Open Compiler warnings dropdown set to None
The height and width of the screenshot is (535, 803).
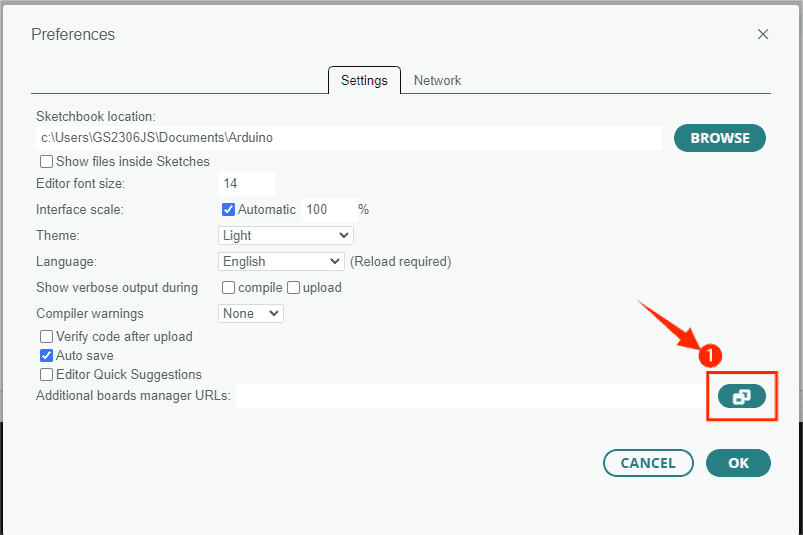[251, 313]
